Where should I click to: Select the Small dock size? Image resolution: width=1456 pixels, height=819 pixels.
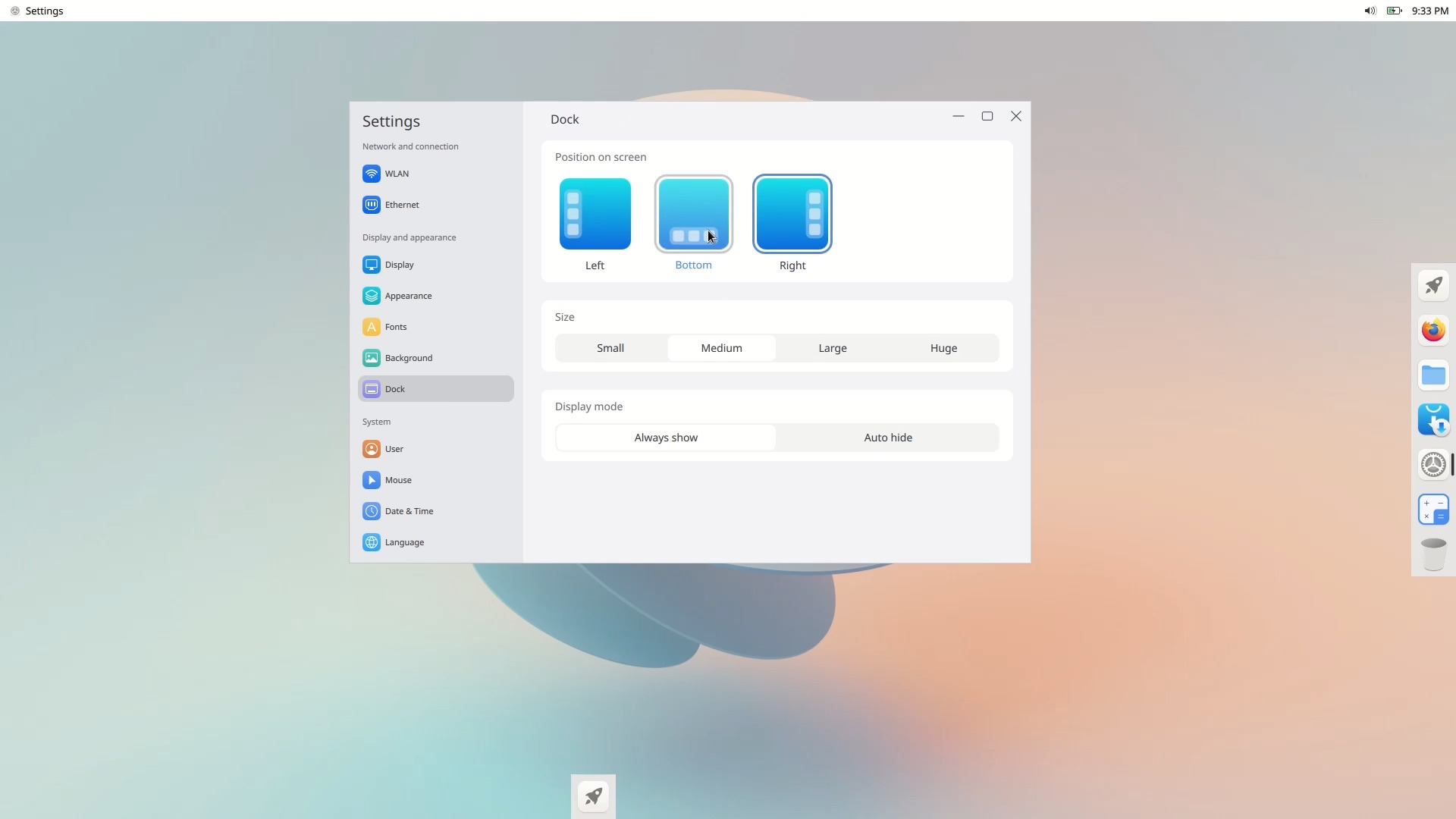coord(610,348)
